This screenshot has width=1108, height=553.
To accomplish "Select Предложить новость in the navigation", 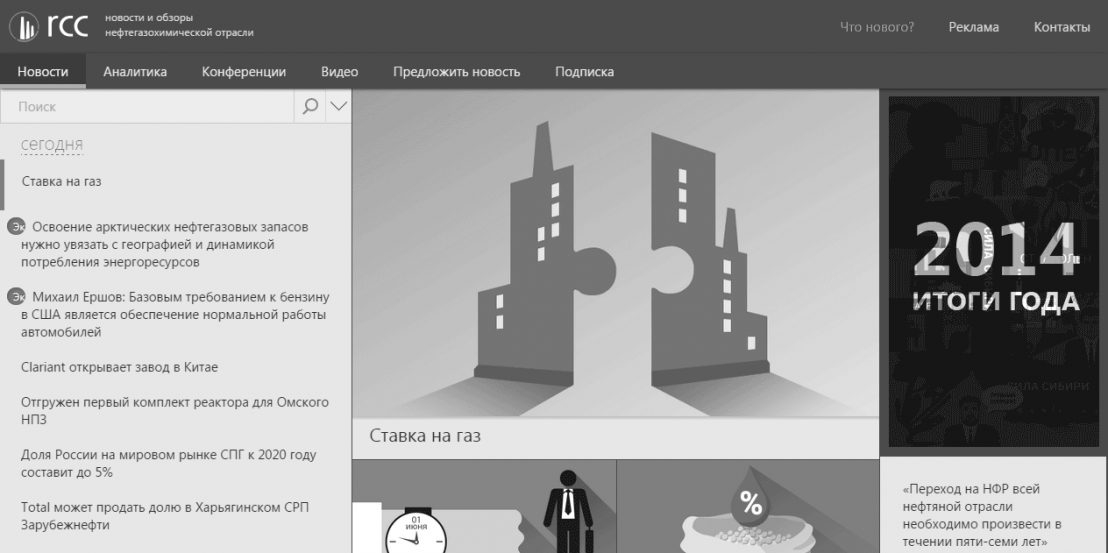I will coord(456,71).
